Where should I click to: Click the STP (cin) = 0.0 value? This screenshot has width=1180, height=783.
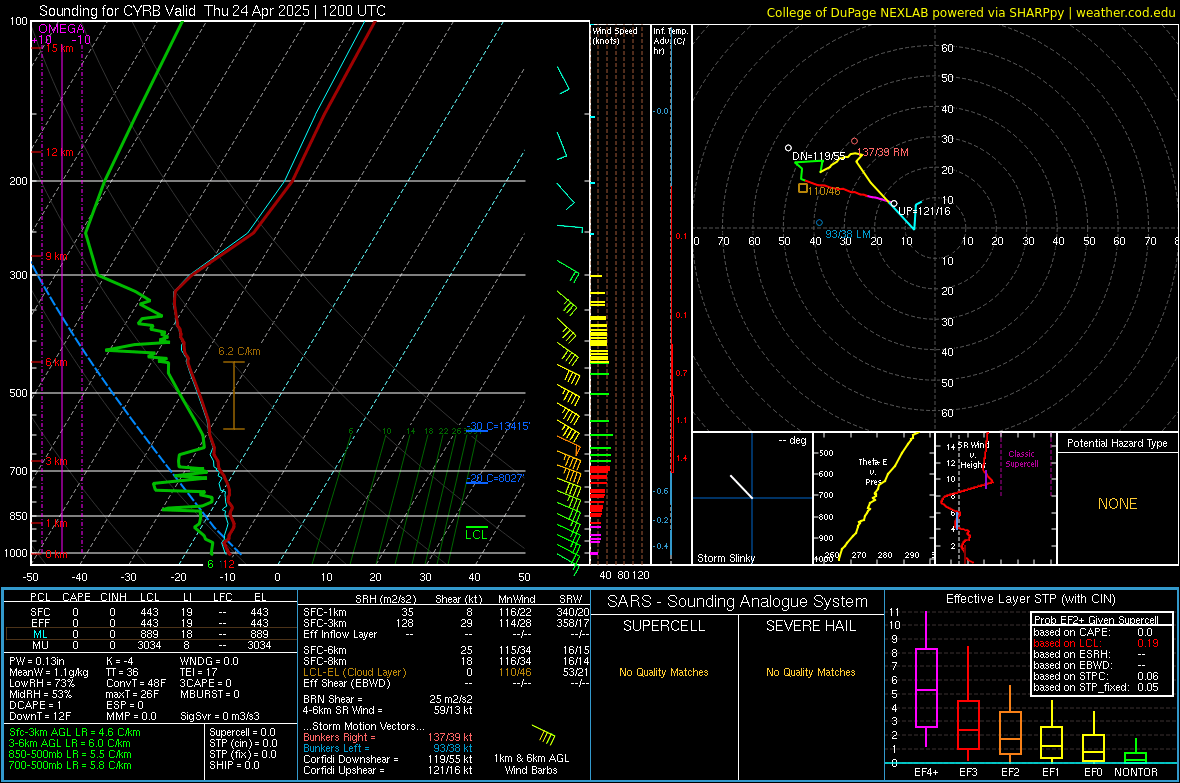[243, 743]
